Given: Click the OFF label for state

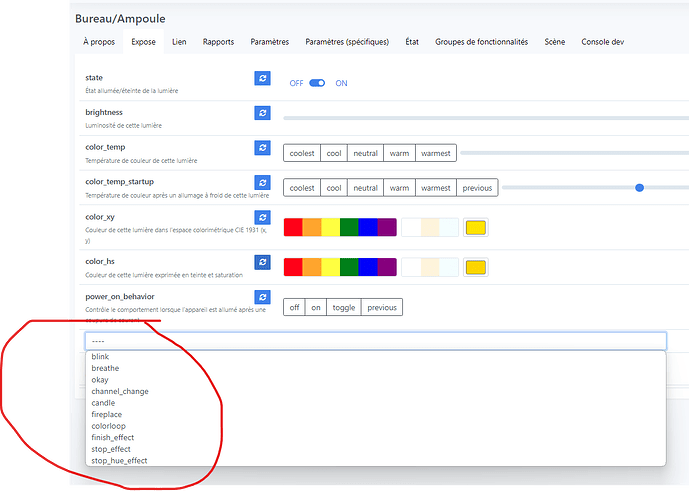Looking at the screenshot, I should tap(296, 84).
